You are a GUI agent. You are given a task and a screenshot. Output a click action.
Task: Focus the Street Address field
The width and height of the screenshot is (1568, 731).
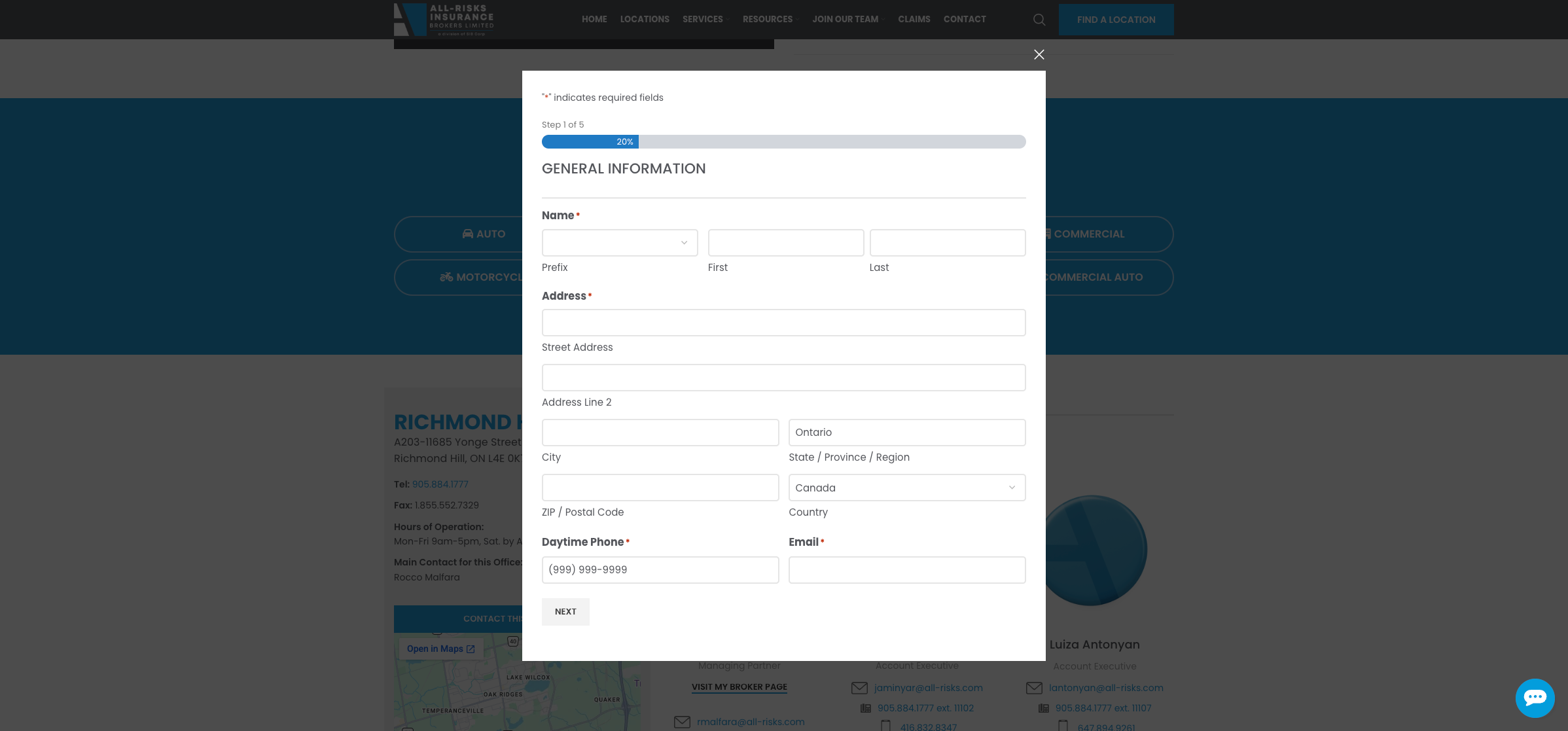pos(784,323)
